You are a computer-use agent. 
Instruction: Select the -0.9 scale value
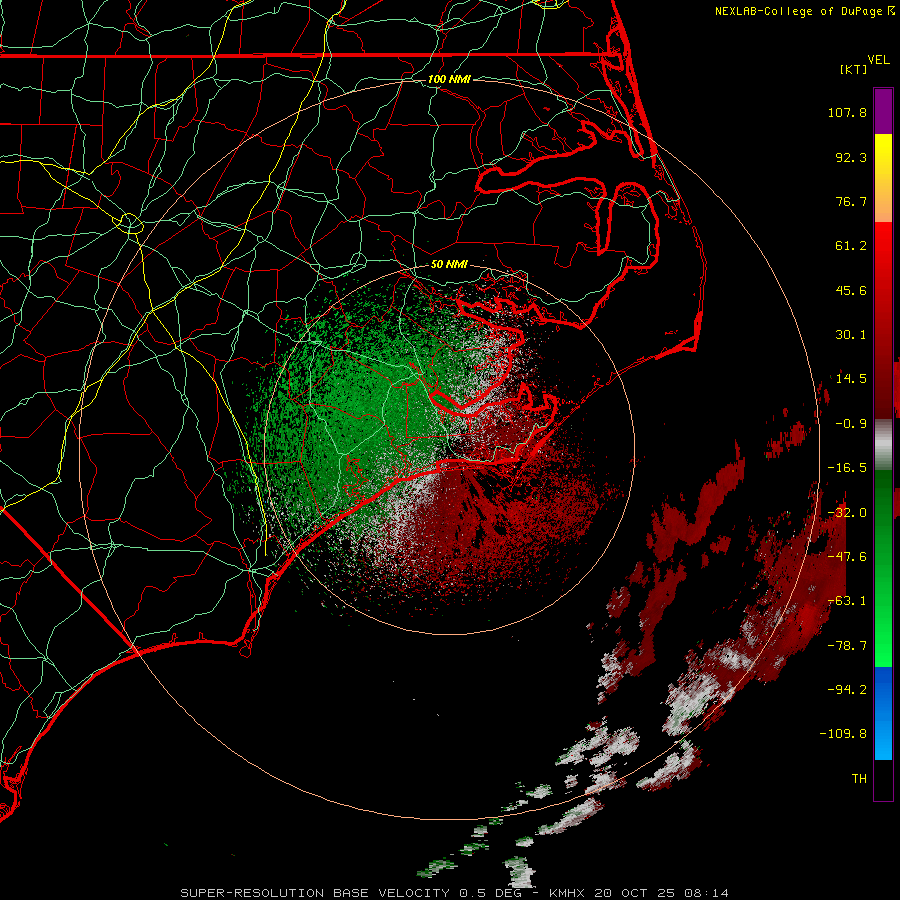(x=851, y=424)
